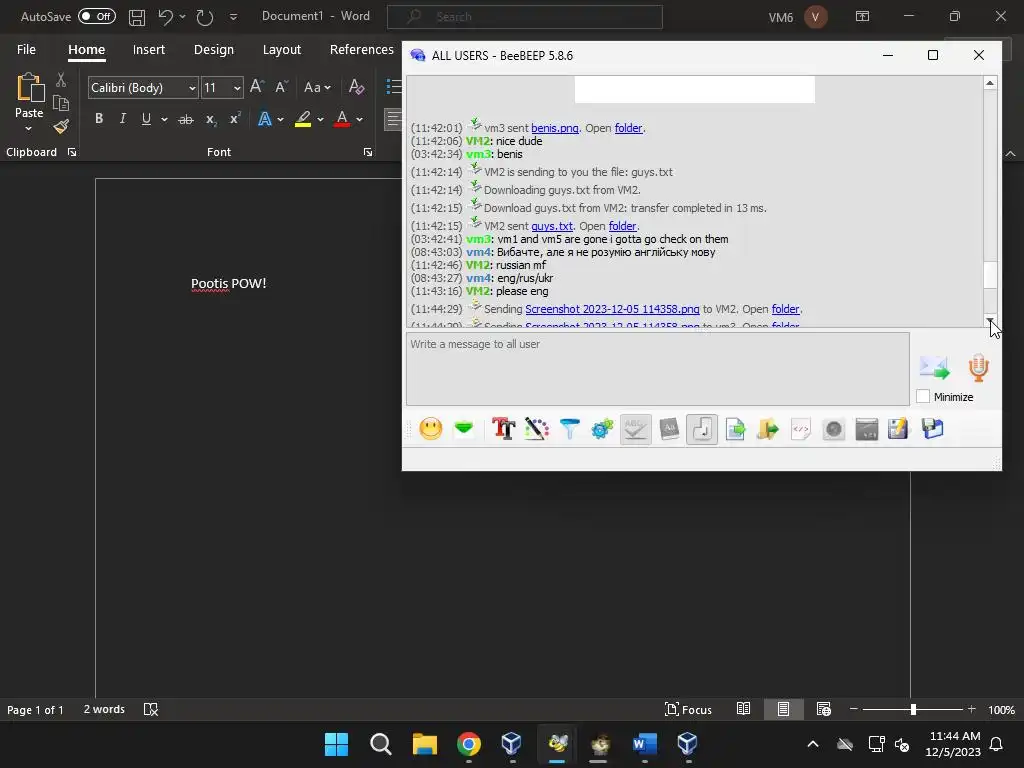1024x768 pixels.
Task: Open the benis.png link in chat
Action: [554, 128]
